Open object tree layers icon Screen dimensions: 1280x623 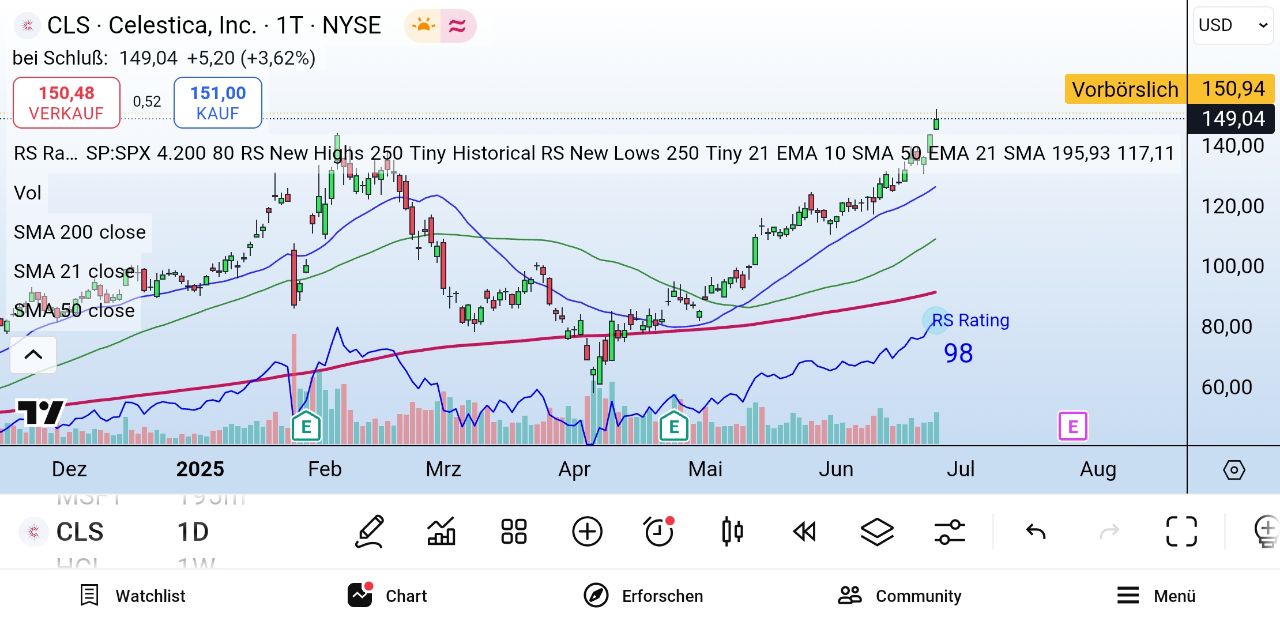pos(877,531)
